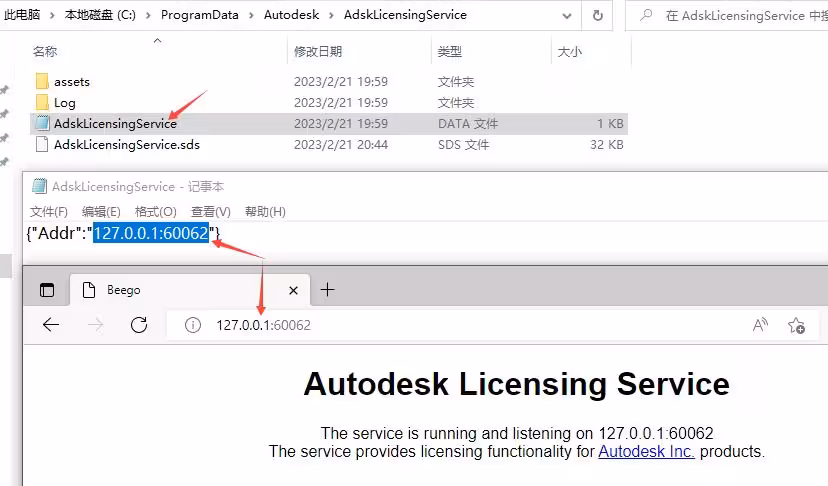Open Notepad 格式(O) menu
828x486 pixels.
pos(156,212)
